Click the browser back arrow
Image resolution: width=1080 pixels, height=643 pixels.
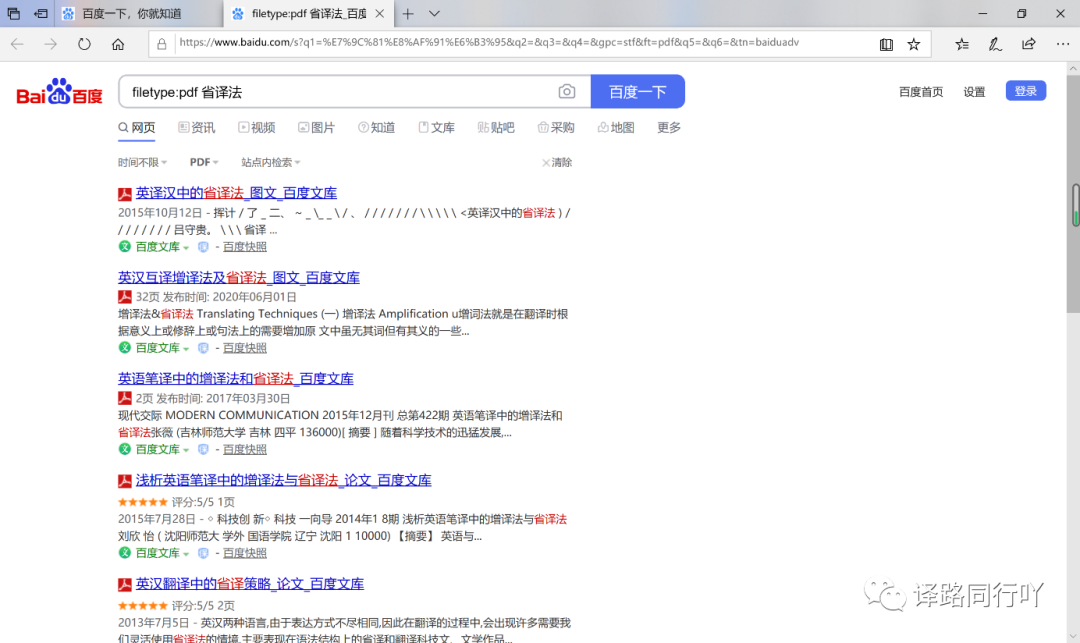point(17,44)
